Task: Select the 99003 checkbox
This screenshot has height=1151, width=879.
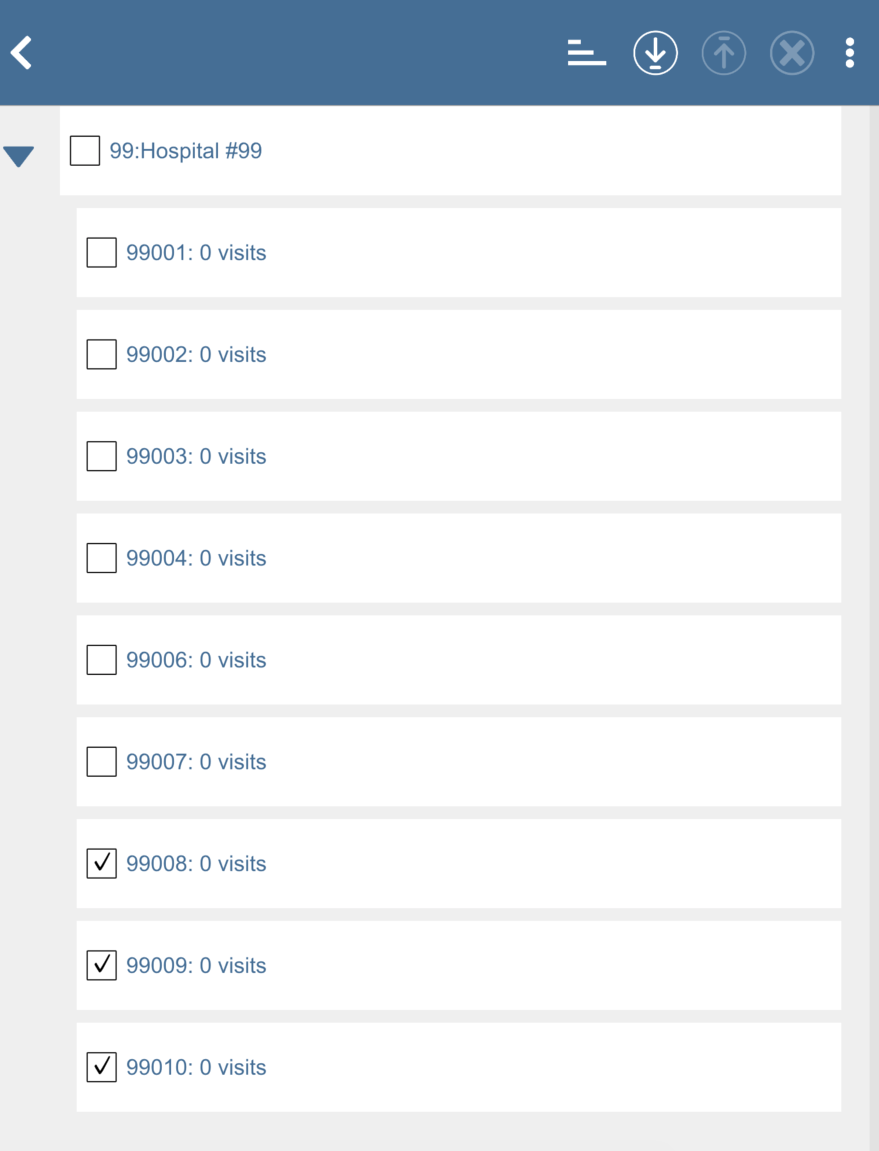Action: (x=101, y=456)
